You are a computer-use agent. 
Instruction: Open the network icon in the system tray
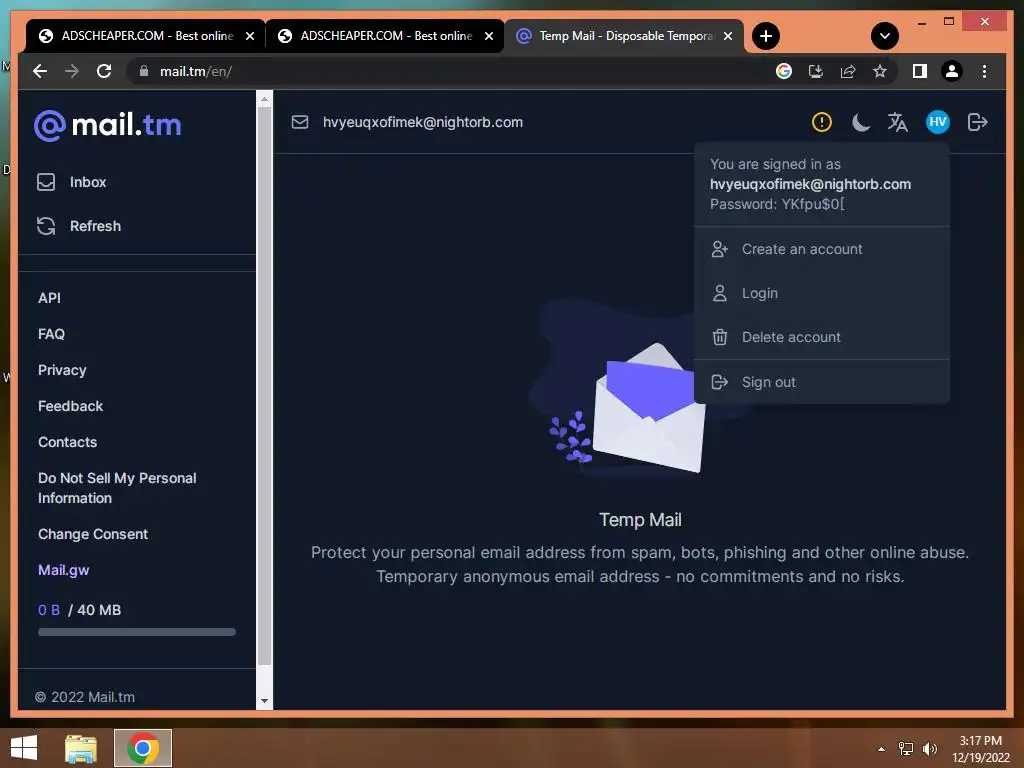906,749
